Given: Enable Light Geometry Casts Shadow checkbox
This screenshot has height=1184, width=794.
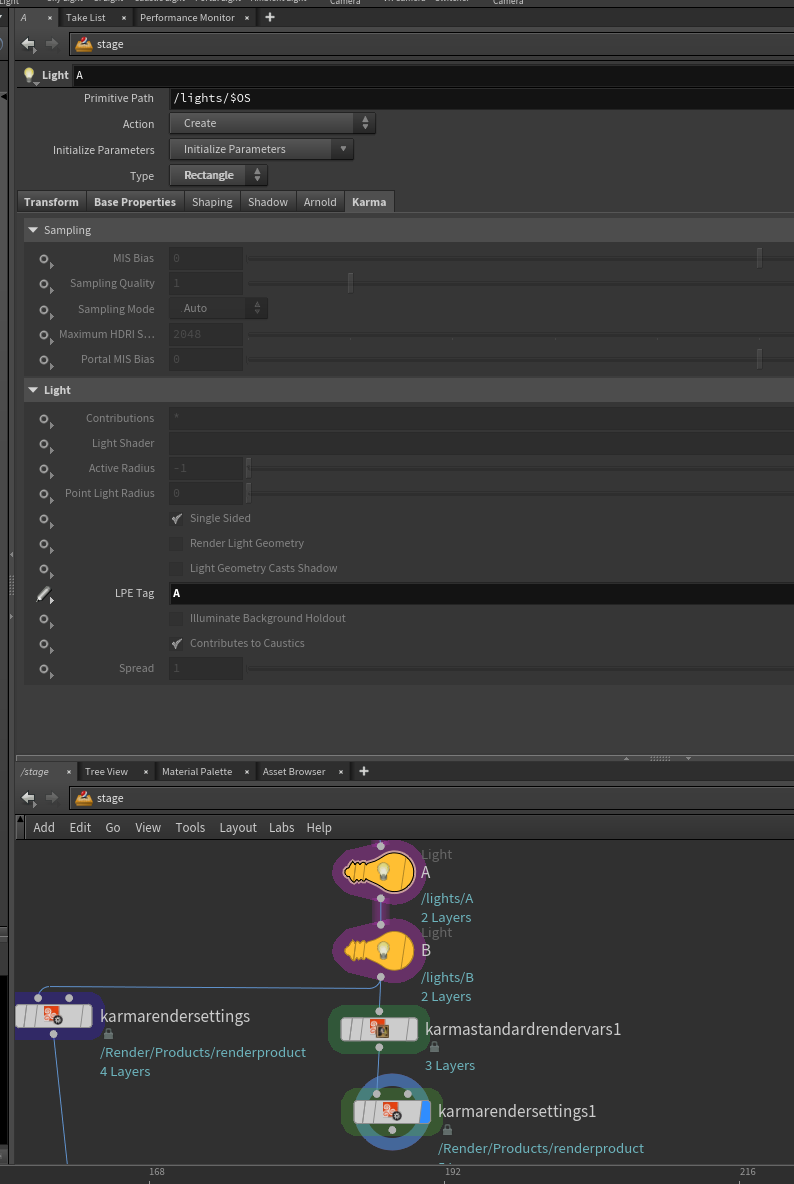Looking at the screenshot, I should [177, 569].
